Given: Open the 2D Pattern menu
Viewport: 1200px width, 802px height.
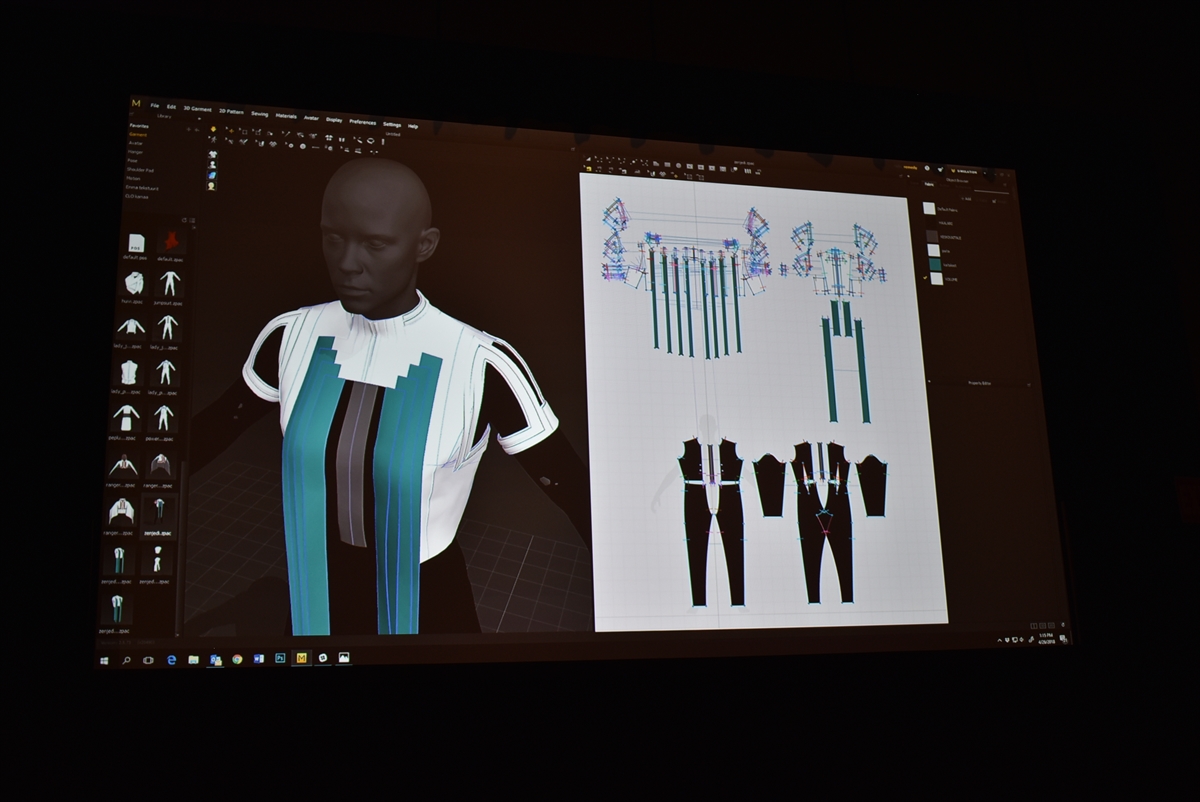Looking at the screenshot, I should [231, 111].
